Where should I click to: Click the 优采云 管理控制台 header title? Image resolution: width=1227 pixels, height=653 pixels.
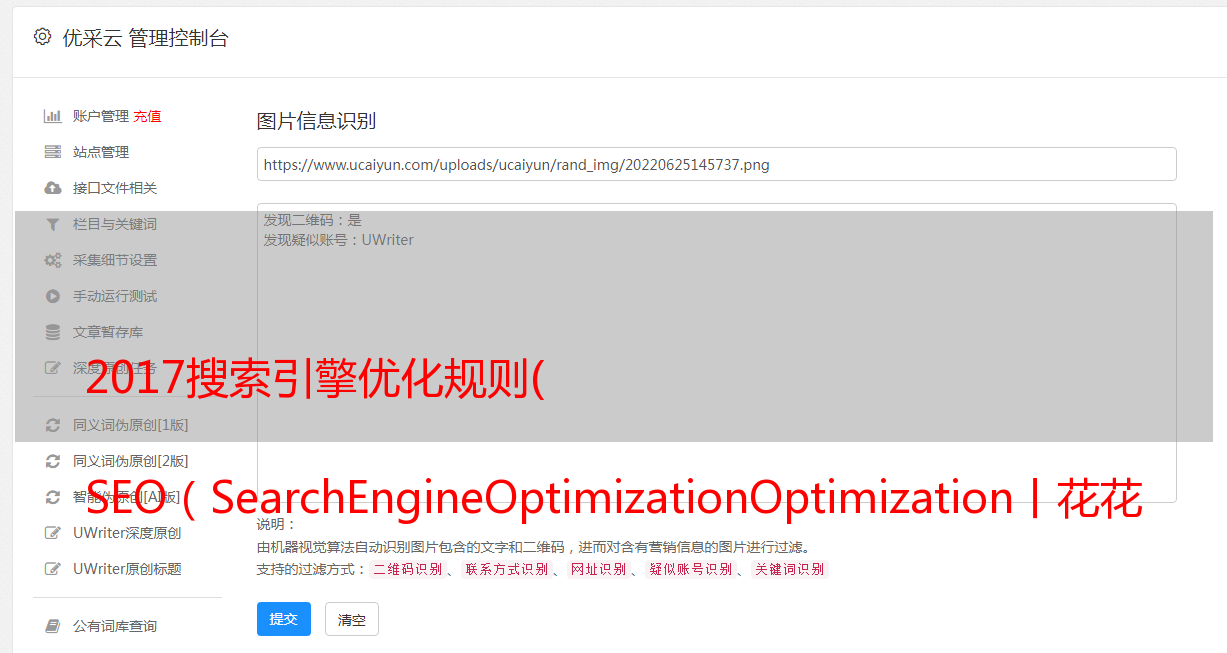145,38
